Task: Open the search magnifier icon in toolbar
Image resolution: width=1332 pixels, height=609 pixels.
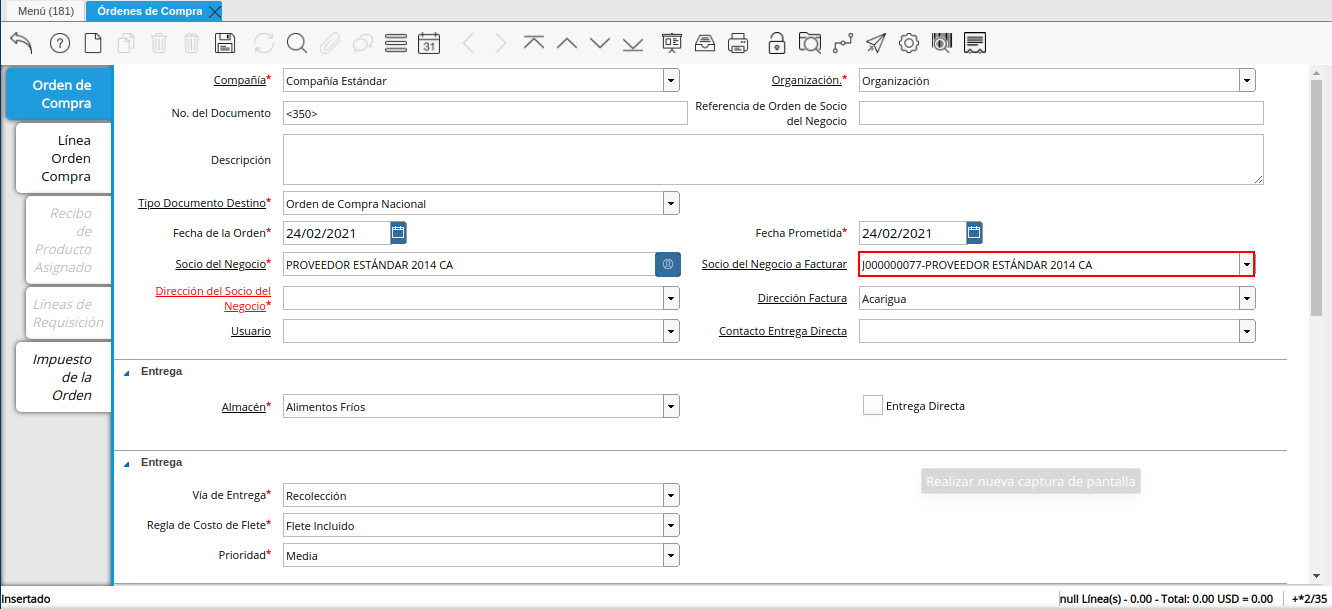Action: (296, 43)
